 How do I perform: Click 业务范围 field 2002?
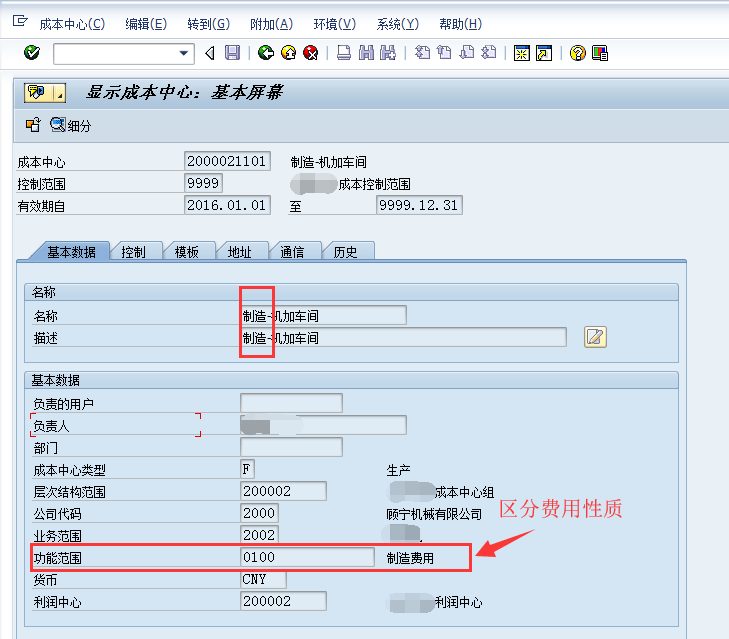tap(259, 535)
